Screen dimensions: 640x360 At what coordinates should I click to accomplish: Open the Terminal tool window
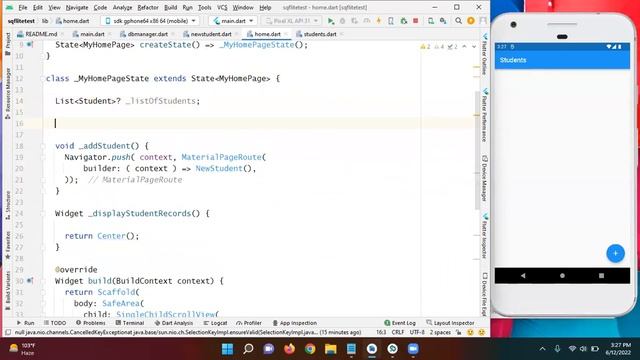coord(130,323)
